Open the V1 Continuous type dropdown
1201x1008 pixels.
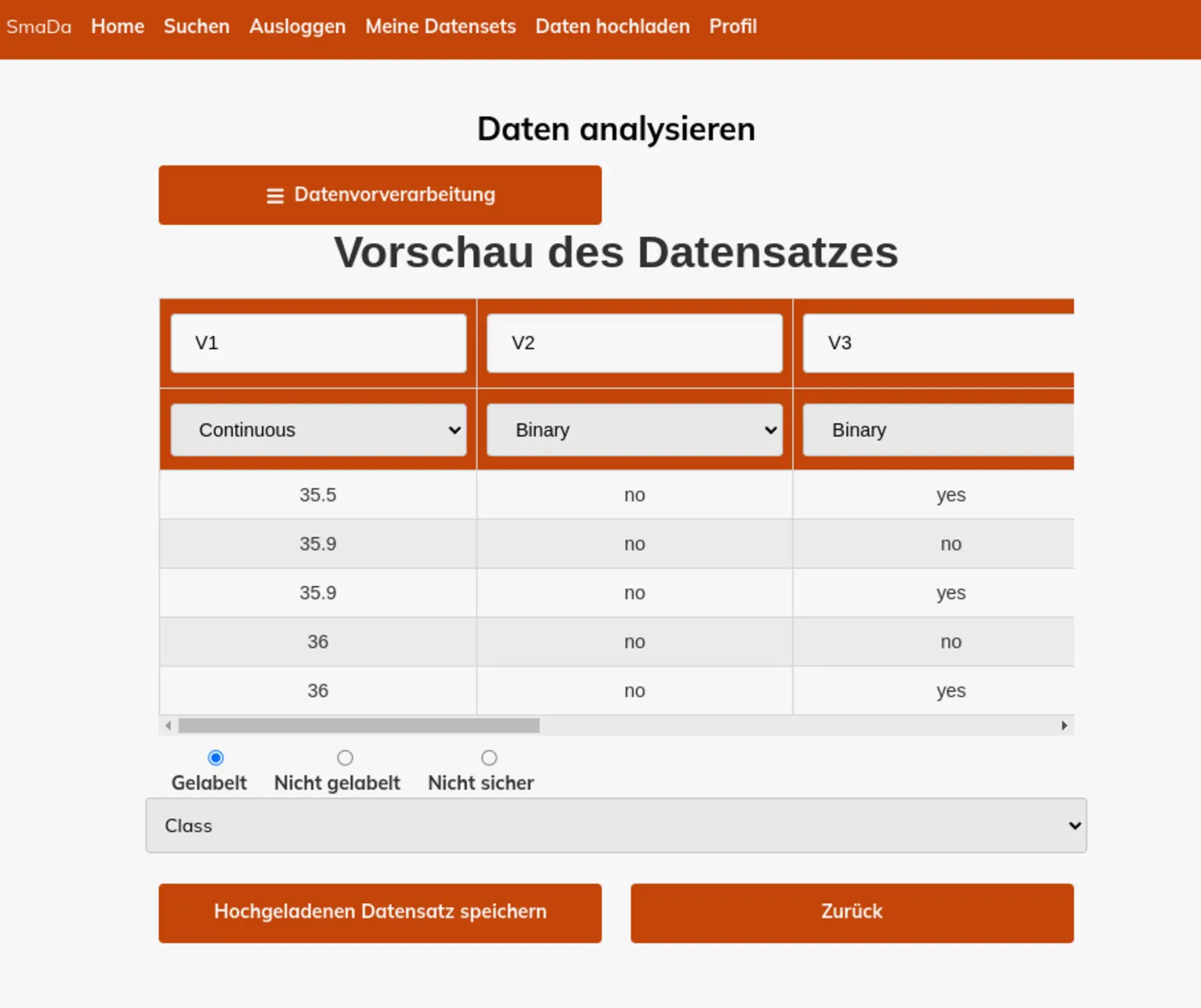[x=318, y=430]
